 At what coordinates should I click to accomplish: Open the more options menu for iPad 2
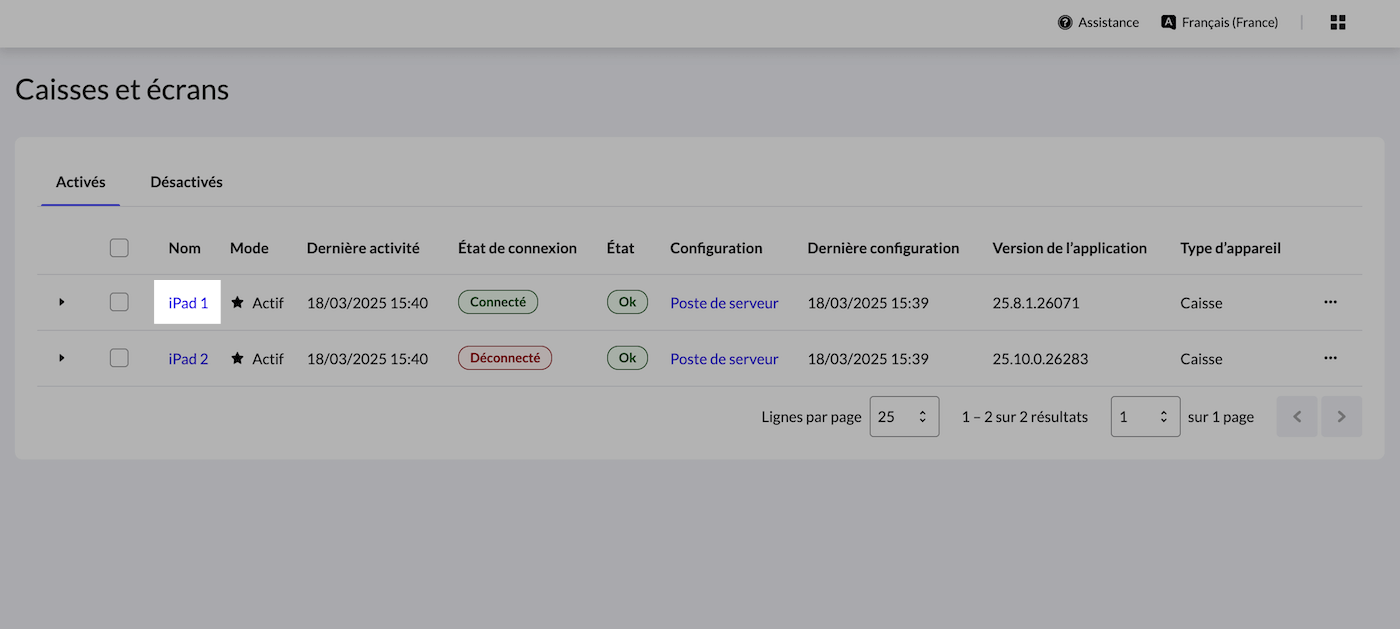pyautogui.click(x=1330, y=358)
